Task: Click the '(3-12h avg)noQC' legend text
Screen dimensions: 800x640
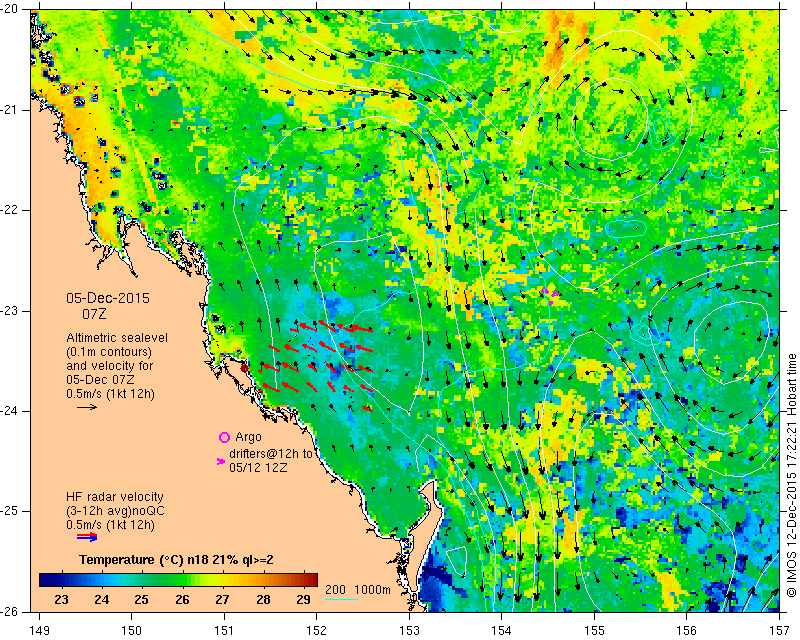Action: [115, 511]
